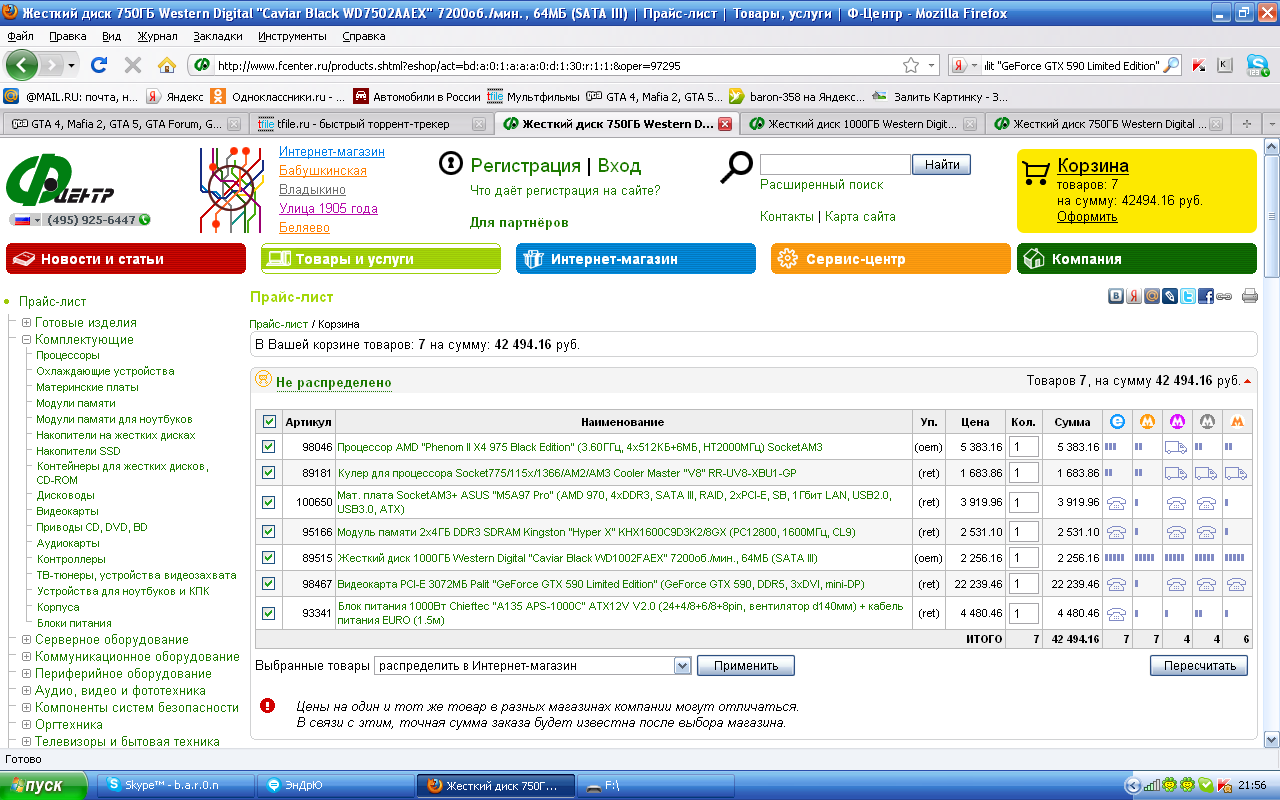Follow the 'Оформить' link in cart box
The height and width of the screenshot is (800, 1280).
(x=1087, y=217)
